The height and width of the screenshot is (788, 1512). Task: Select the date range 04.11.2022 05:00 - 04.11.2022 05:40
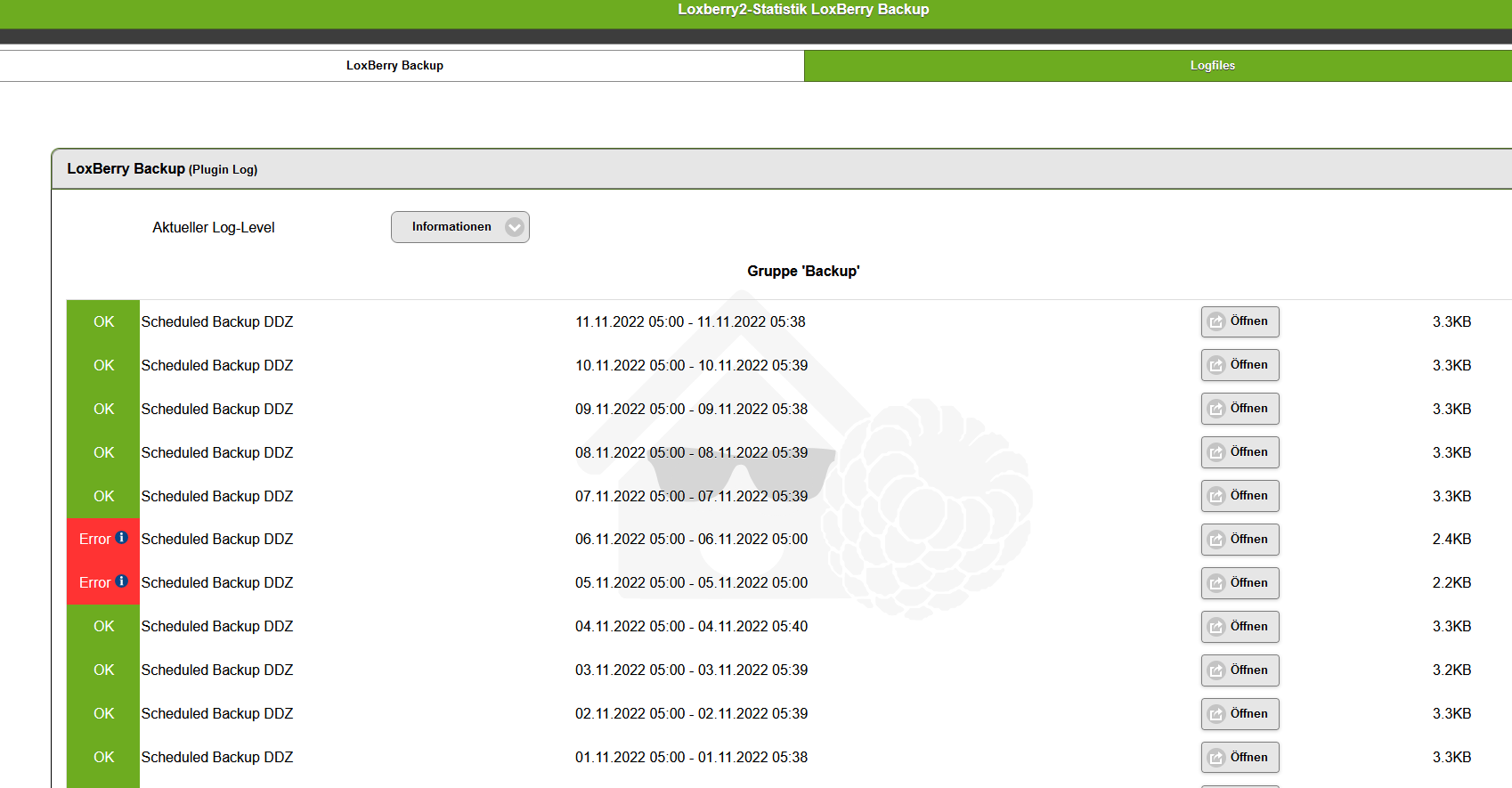click(692, 627)
